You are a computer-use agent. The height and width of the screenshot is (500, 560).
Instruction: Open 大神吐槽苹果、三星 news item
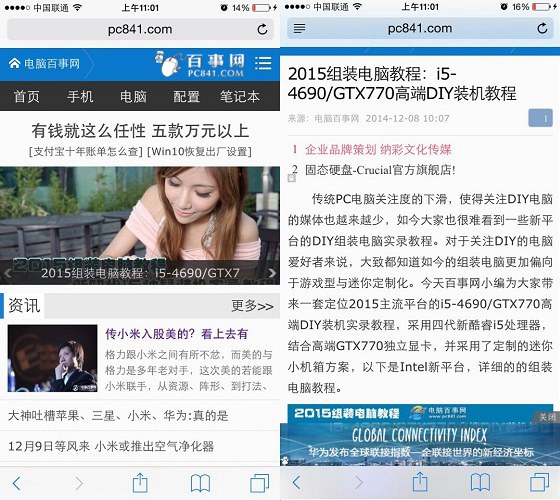(x=118, y=416)
